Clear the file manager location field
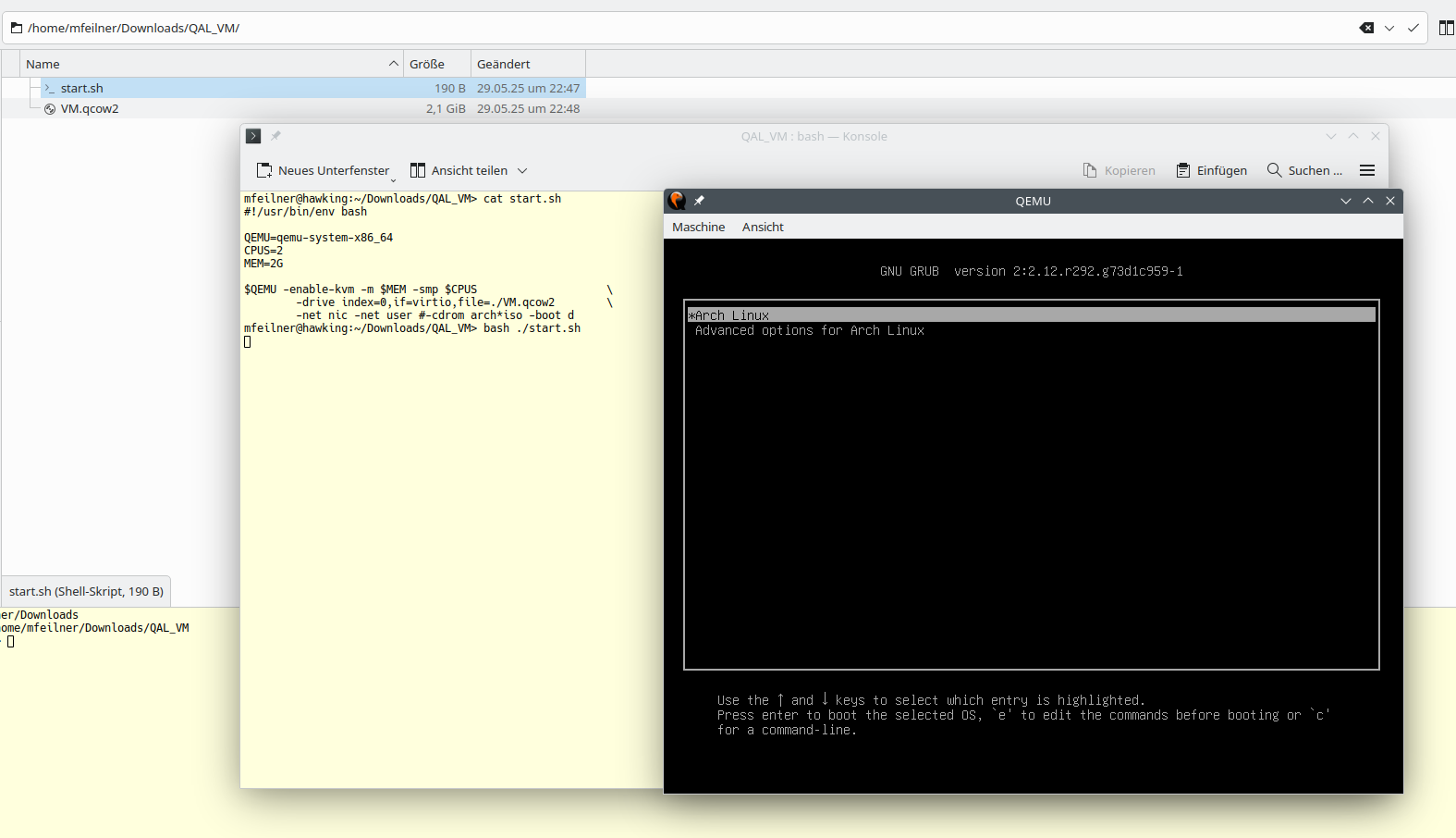 [x=1366, y=28]
